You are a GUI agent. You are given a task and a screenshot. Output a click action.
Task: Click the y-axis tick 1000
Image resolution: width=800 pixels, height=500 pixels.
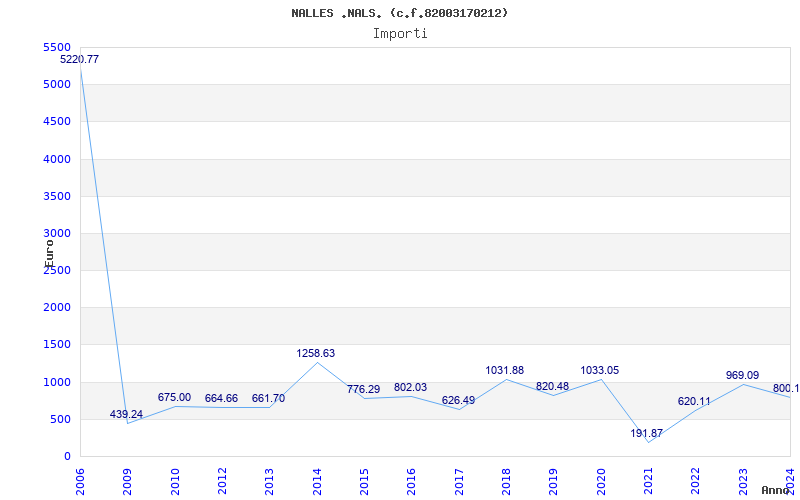pyautogui.click(x=57, y=382)
